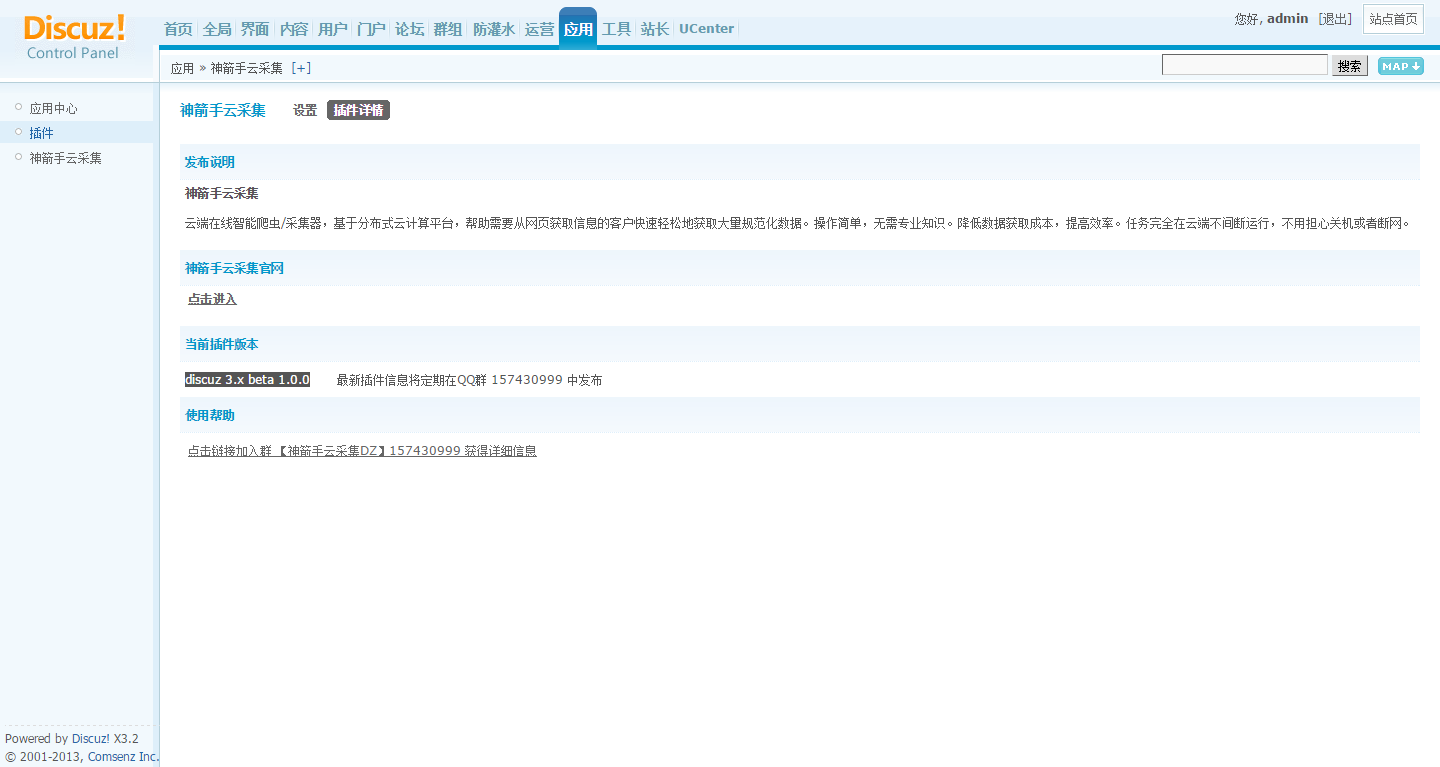Open the UCenter top menu

point(707,29)
